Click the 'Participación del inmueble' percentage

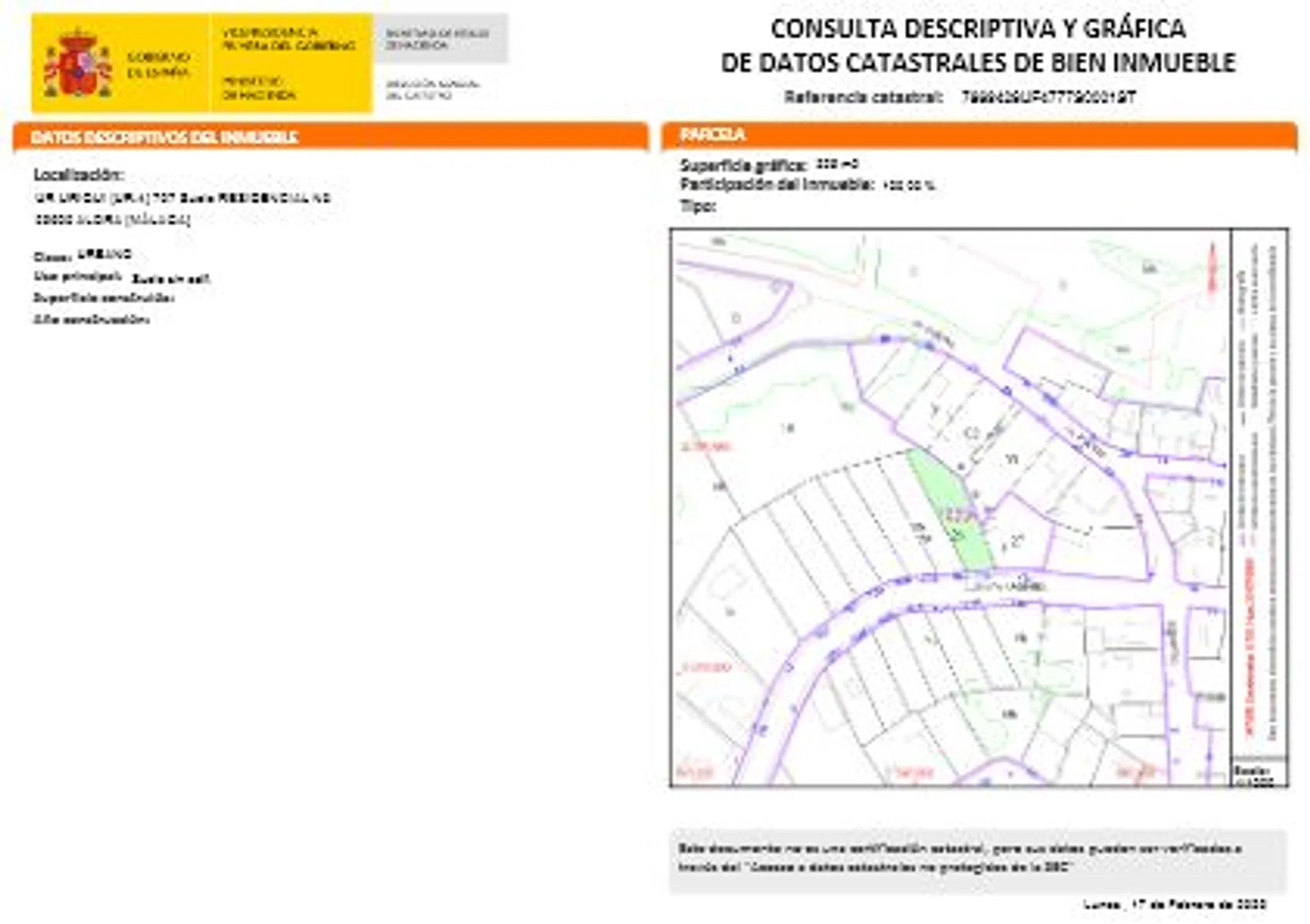[908, 185]
